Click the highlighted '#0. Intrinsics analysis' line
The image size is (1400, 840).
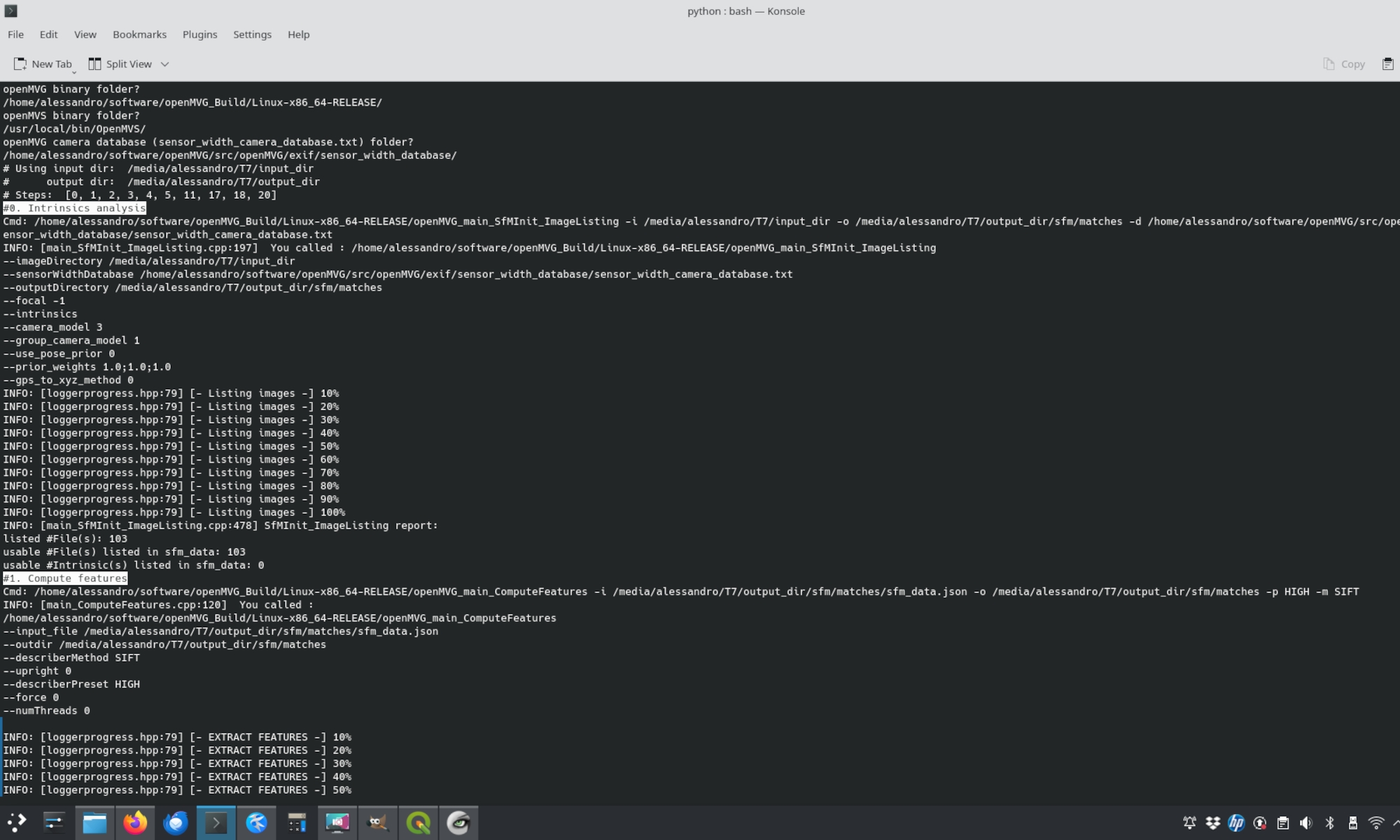(x=74, y=208)
